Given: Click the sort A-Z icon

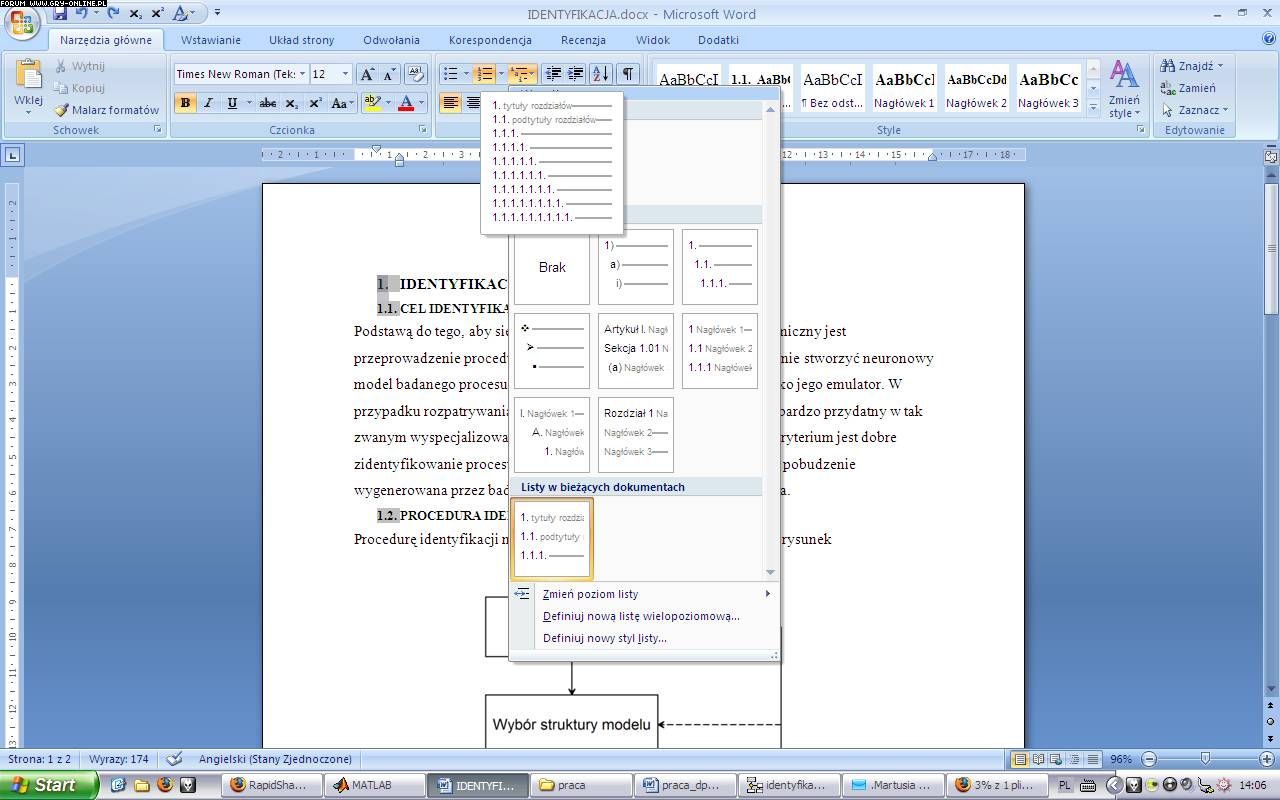Looking at the screenshot, I should click(600, 74).
